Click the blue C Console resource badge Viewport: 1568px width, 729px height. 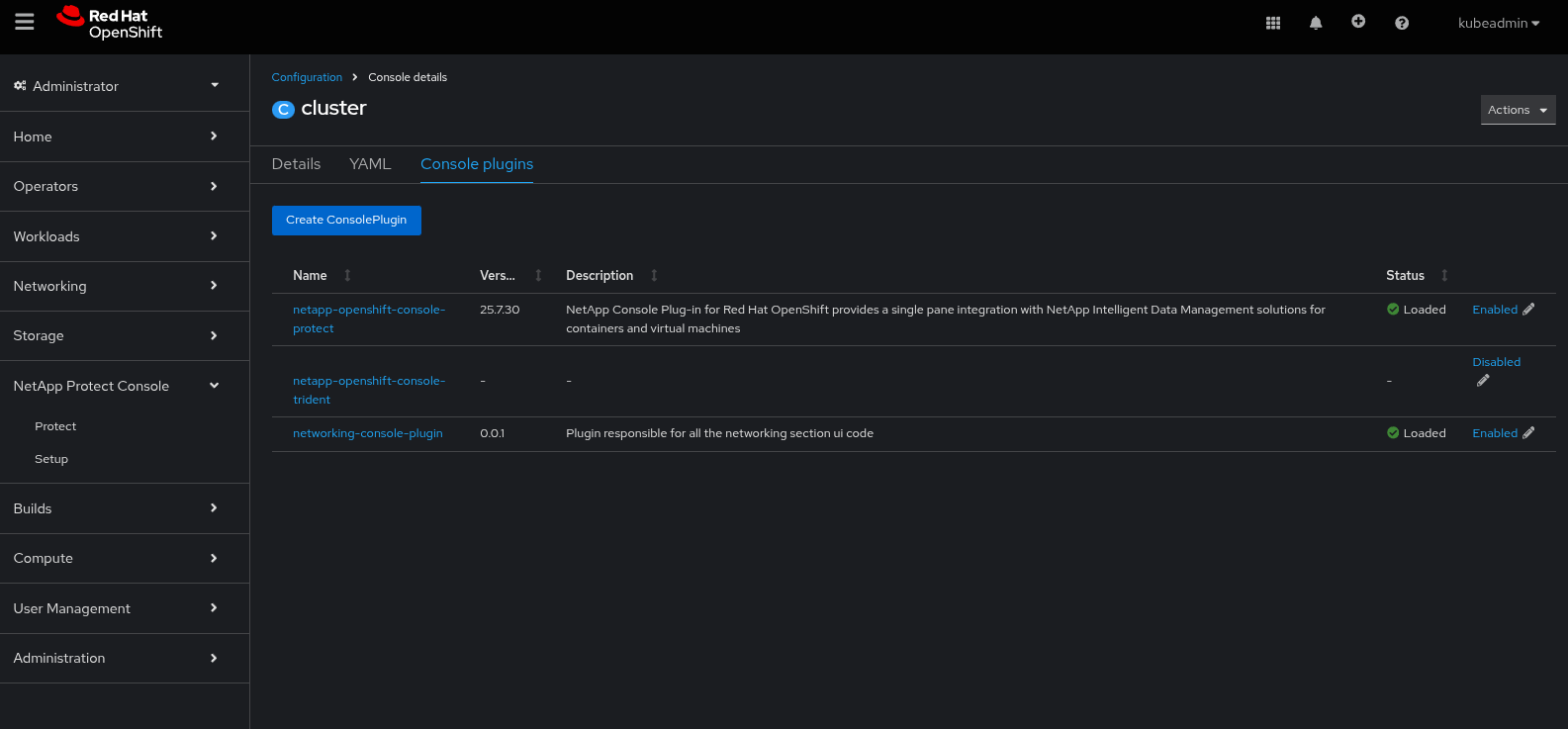(x=284, y=110)
